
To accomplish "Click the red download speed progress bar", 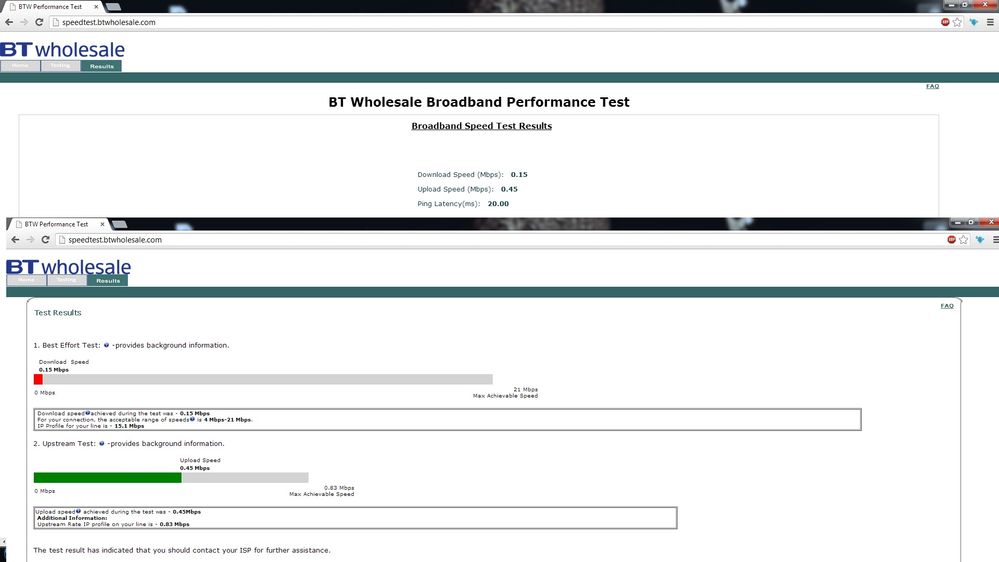I will click(38, 379).
